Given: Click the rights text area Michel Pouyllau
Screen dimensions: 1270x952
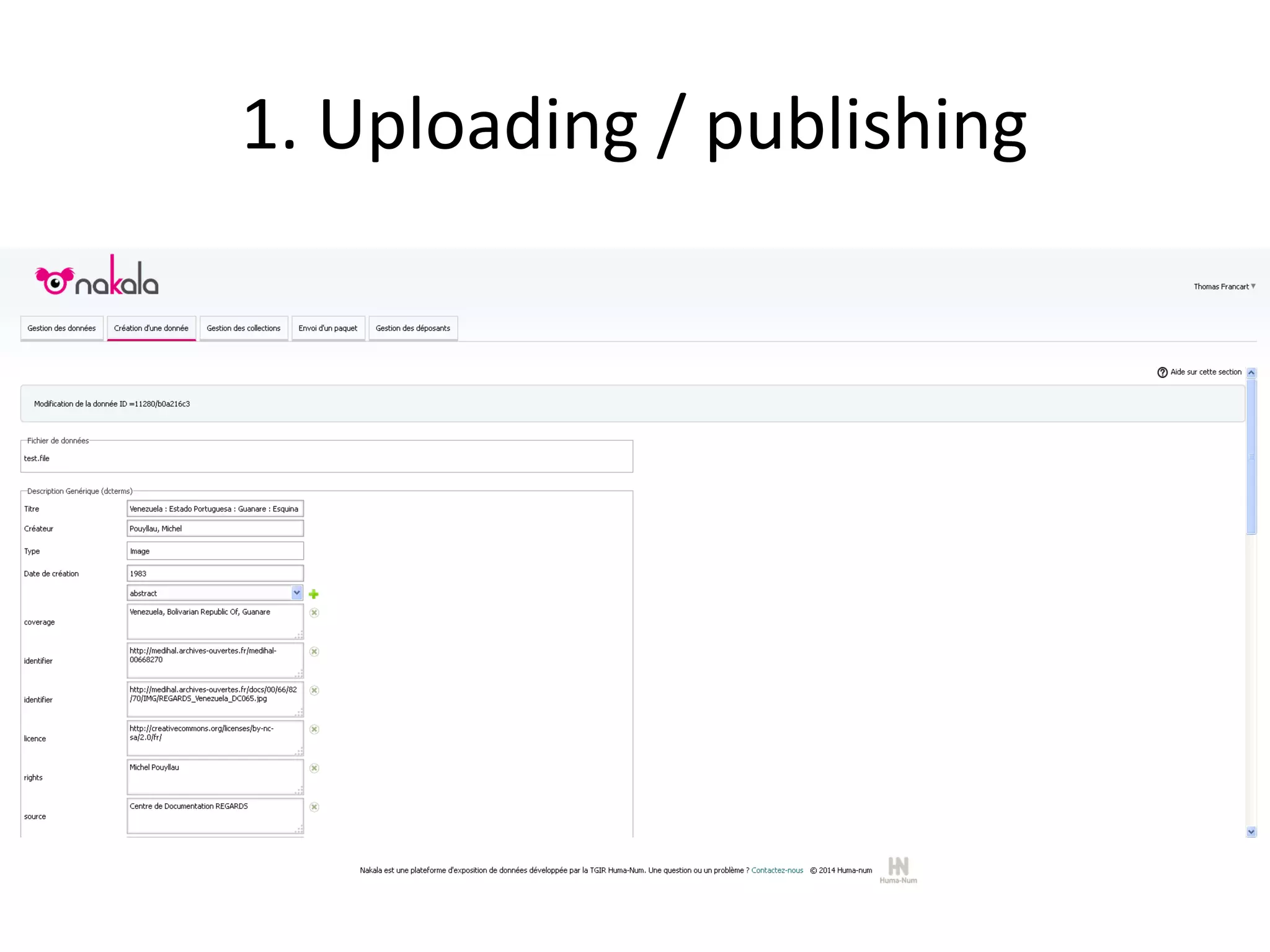Looking at the screenshot, I should tap(215, 777).
